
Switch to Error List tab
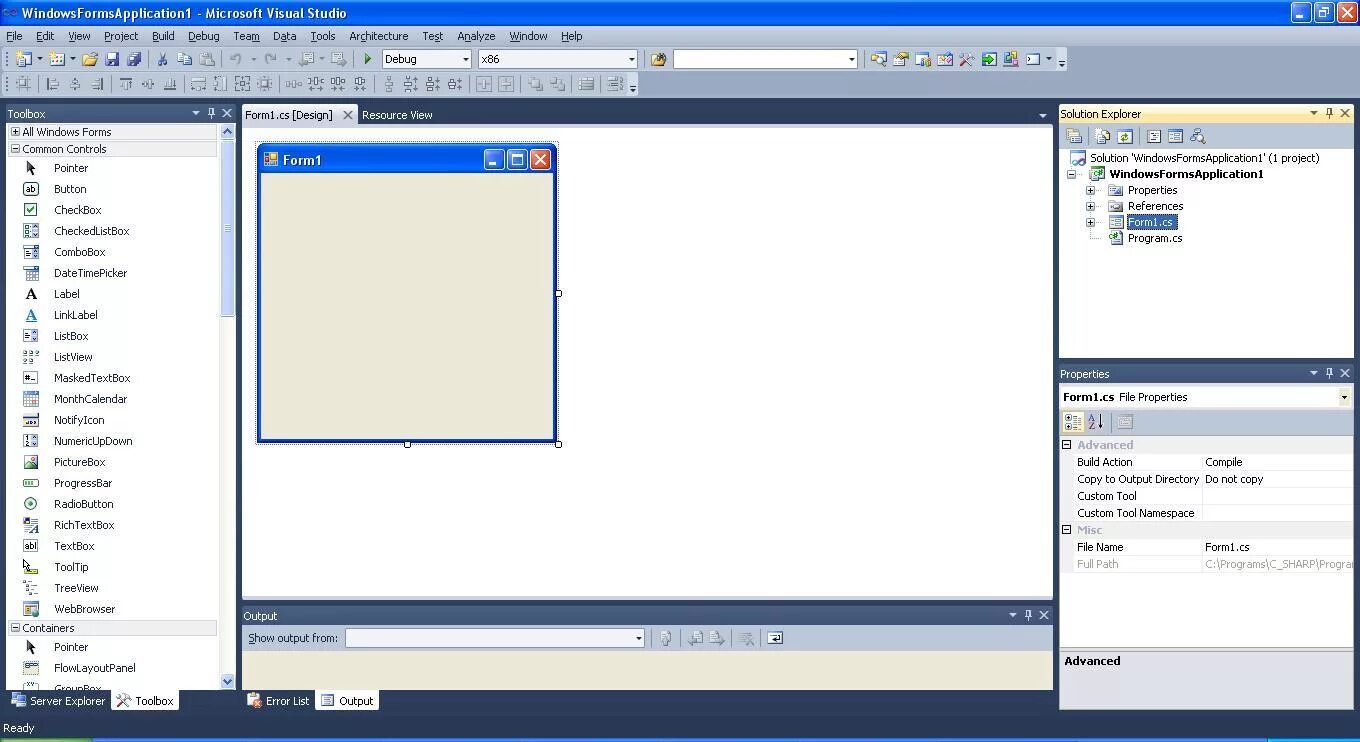[279, 701]
